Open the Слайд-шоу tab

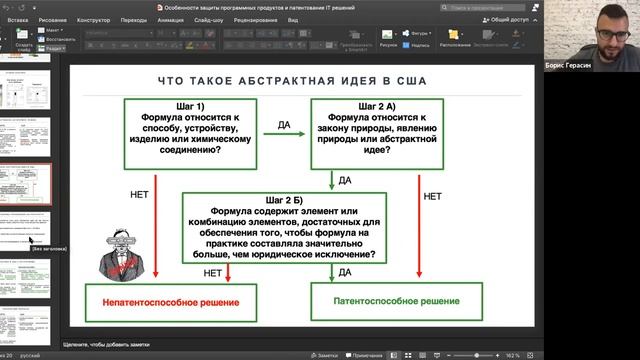(209, 20)
